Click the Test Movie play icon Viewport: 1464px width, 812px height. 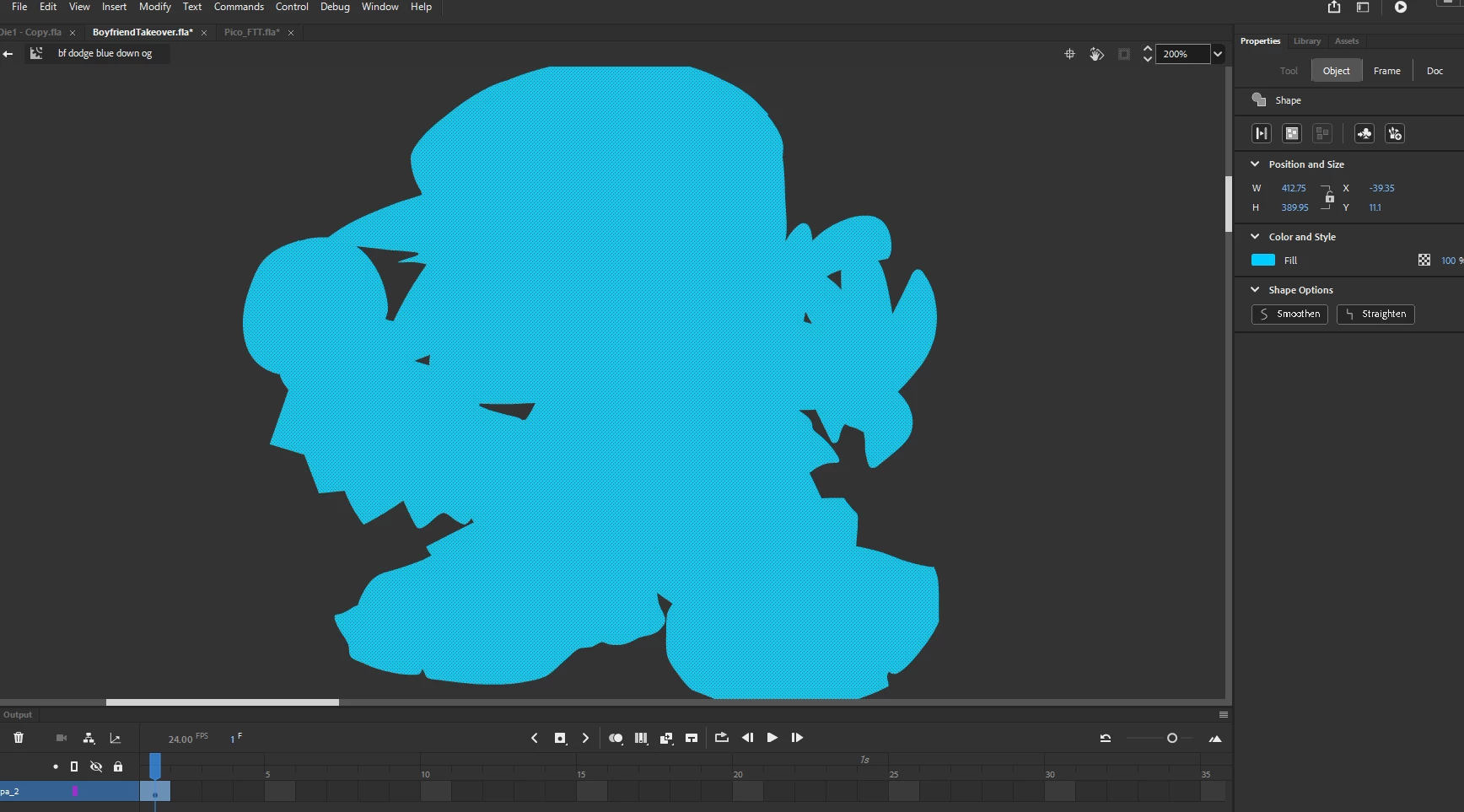pos(1401,8)
